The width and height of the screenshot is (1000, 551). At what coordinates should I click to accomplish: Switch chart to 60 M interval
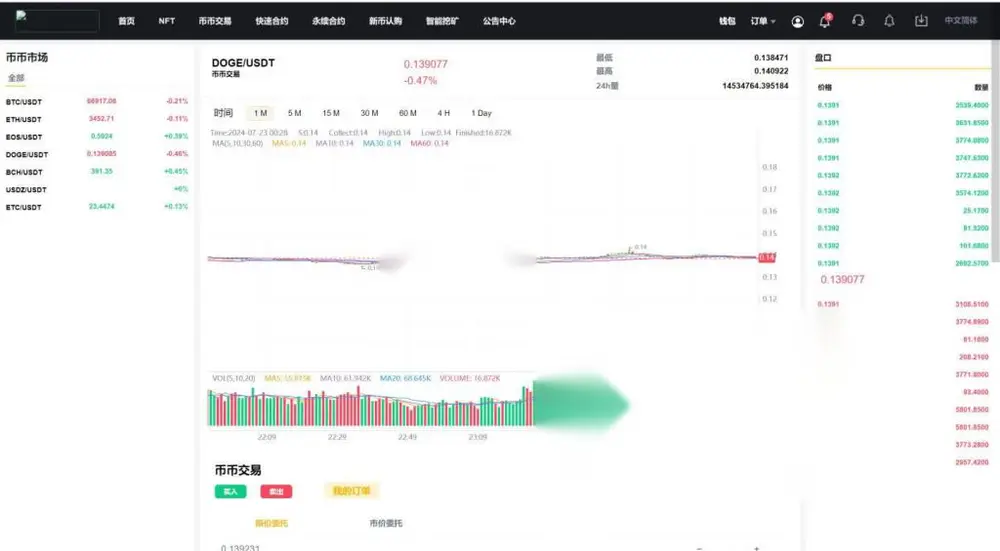[408, 113]
